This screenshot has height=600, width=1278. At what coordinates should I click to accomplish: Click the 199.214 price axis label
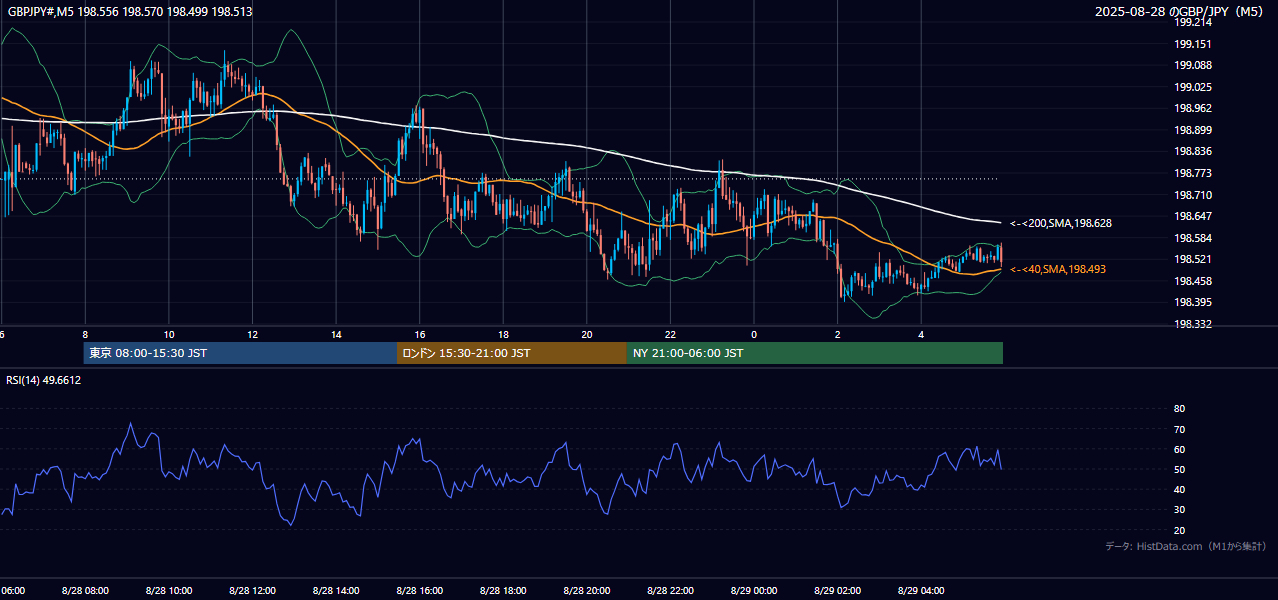pyautogui.click(x=1193, y=22)
